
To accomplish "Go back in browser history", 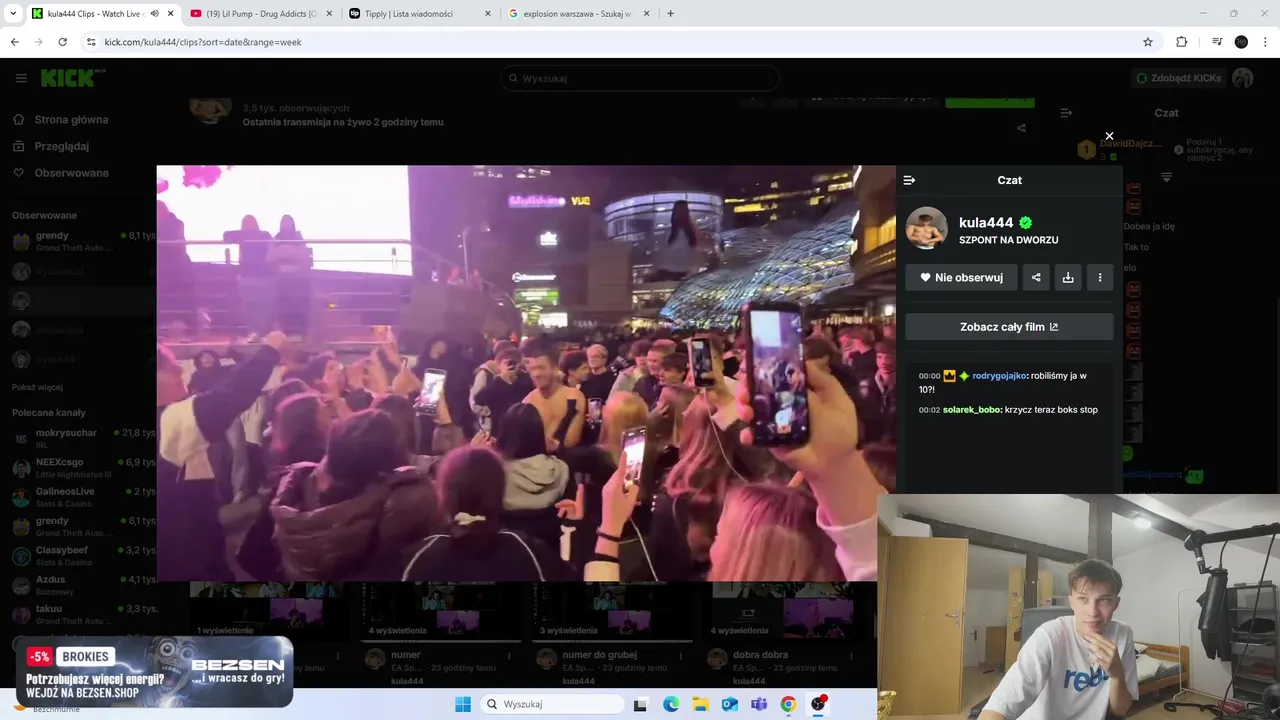I will [x=14, y=42].
